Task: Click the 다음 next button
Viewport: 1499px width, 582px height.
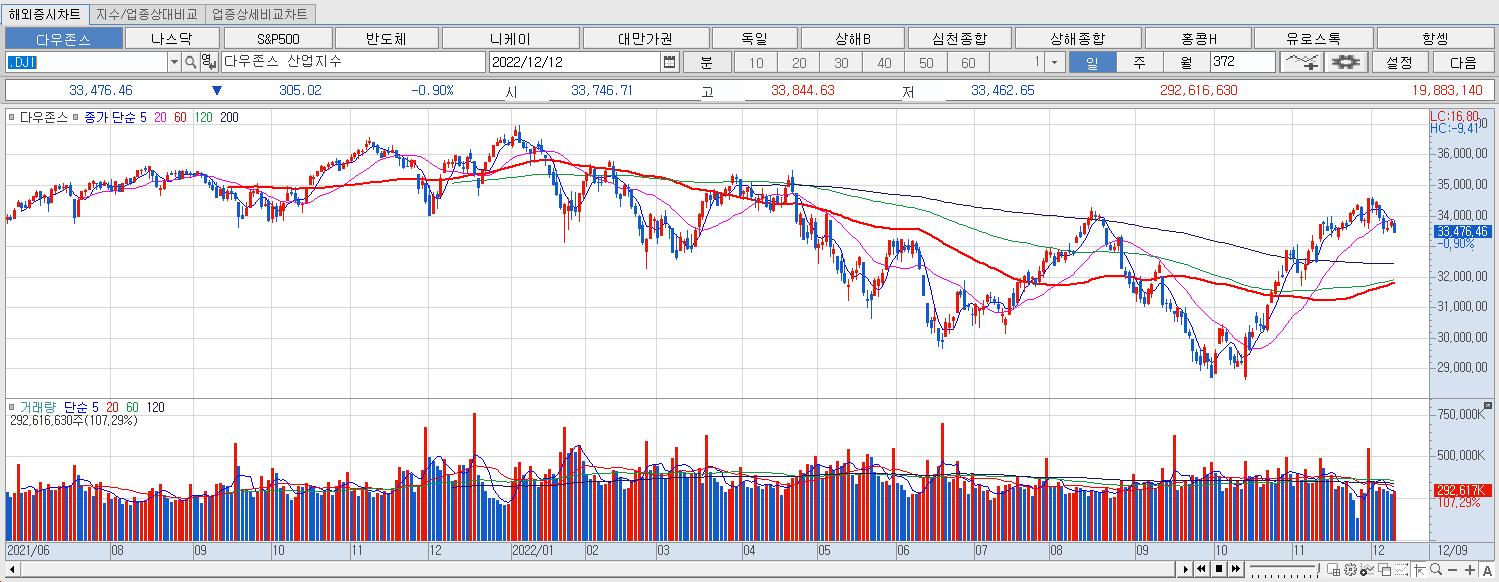Action: point(1463,61)
